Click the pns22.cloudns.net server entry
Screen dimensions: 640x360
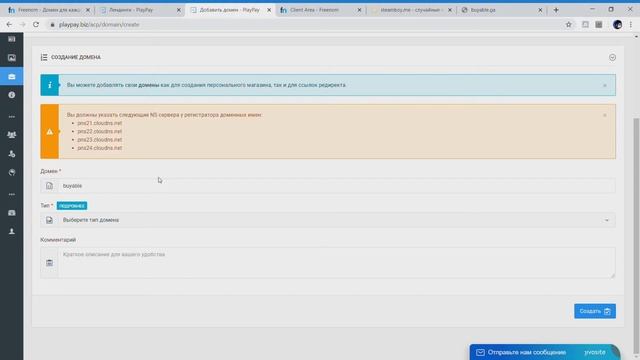tap(100, 131)
